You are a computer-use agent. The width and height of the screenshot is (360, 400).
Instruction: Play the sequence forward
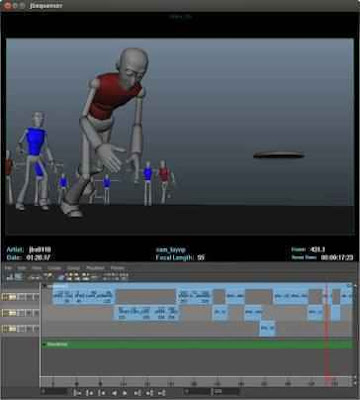click(x=125, y=393)
